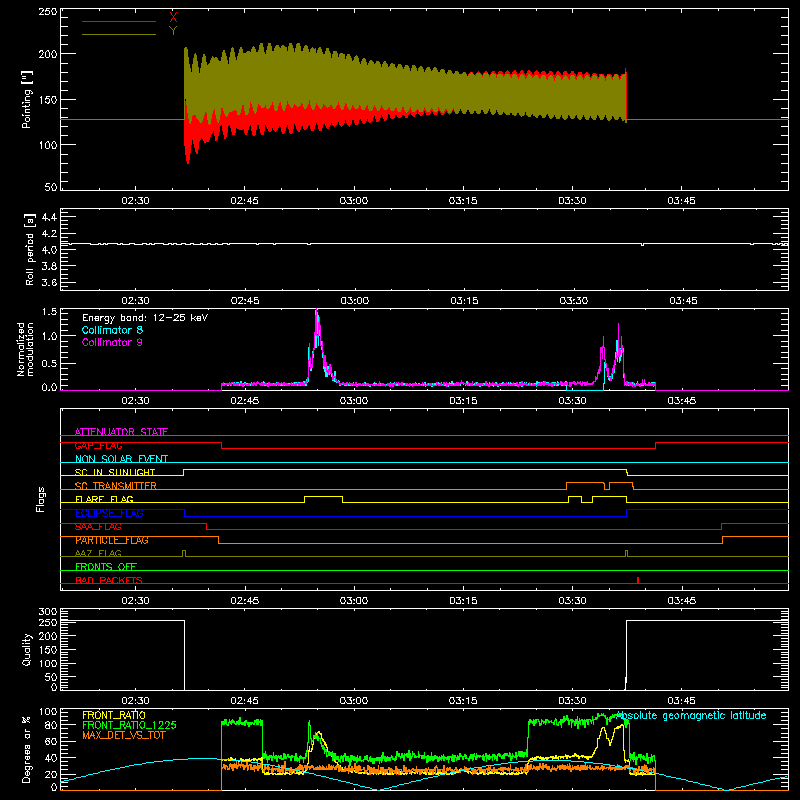Select the 'Degrees or %' axis label
800x800 pixels.
[x=27, y=749]
